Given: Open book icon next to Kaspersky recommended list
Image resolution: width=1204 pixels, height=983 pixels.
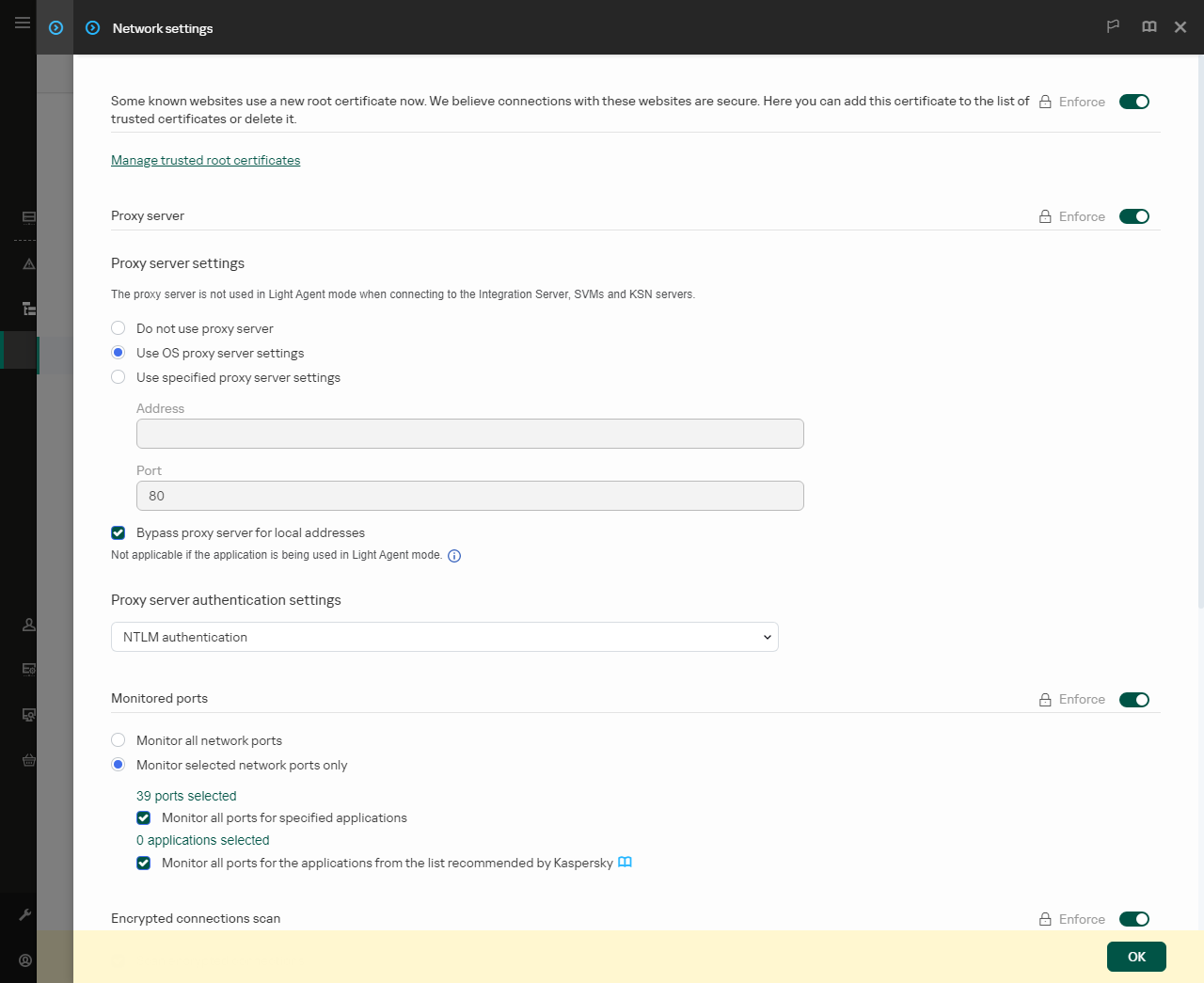Looking at the screenshot, I should click(625, 863).
